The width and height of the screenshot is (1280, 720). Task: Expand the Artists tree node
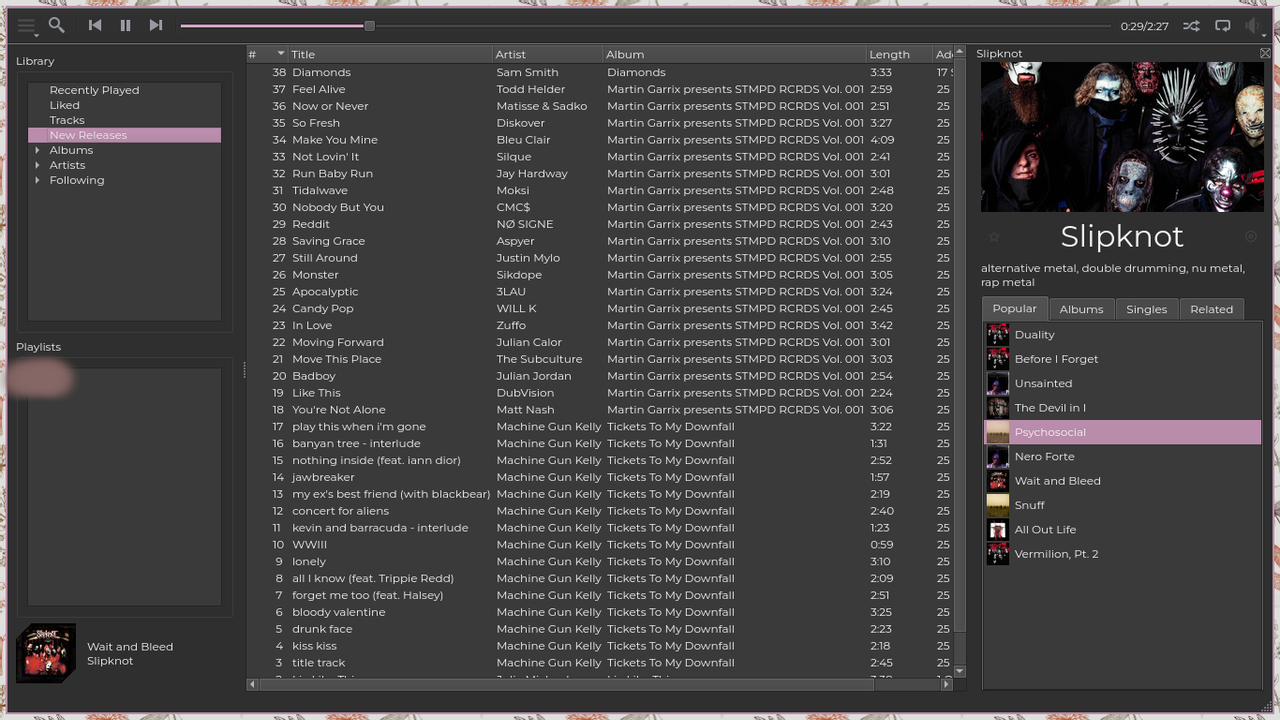pyautogui.click(x=38, y=165)
